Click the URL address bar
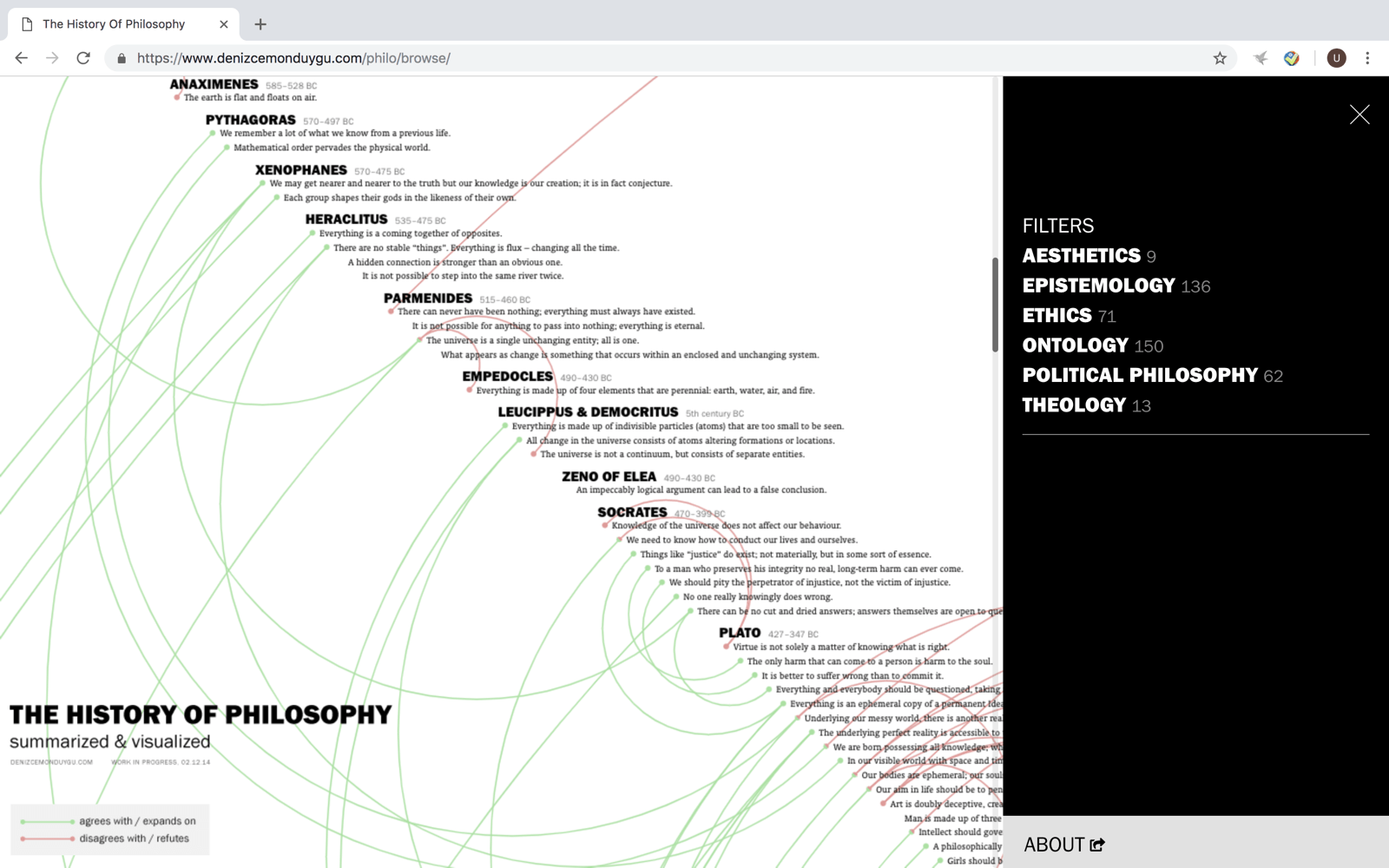This screenshot has width=1389, height=868. coord(668,58)
